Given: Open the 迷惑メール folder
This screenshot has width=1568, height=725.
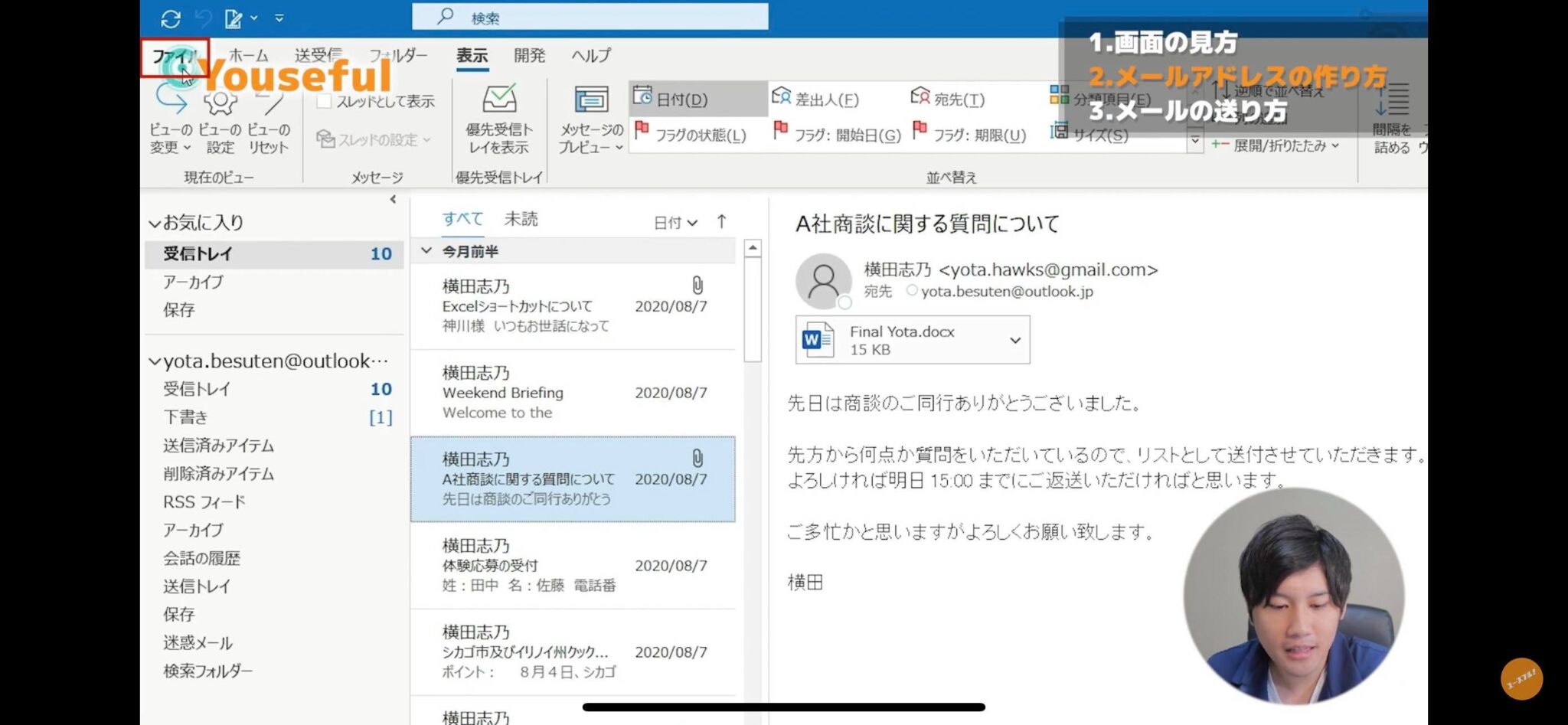Looking at the screenshot, I should (x=198, y=643).
